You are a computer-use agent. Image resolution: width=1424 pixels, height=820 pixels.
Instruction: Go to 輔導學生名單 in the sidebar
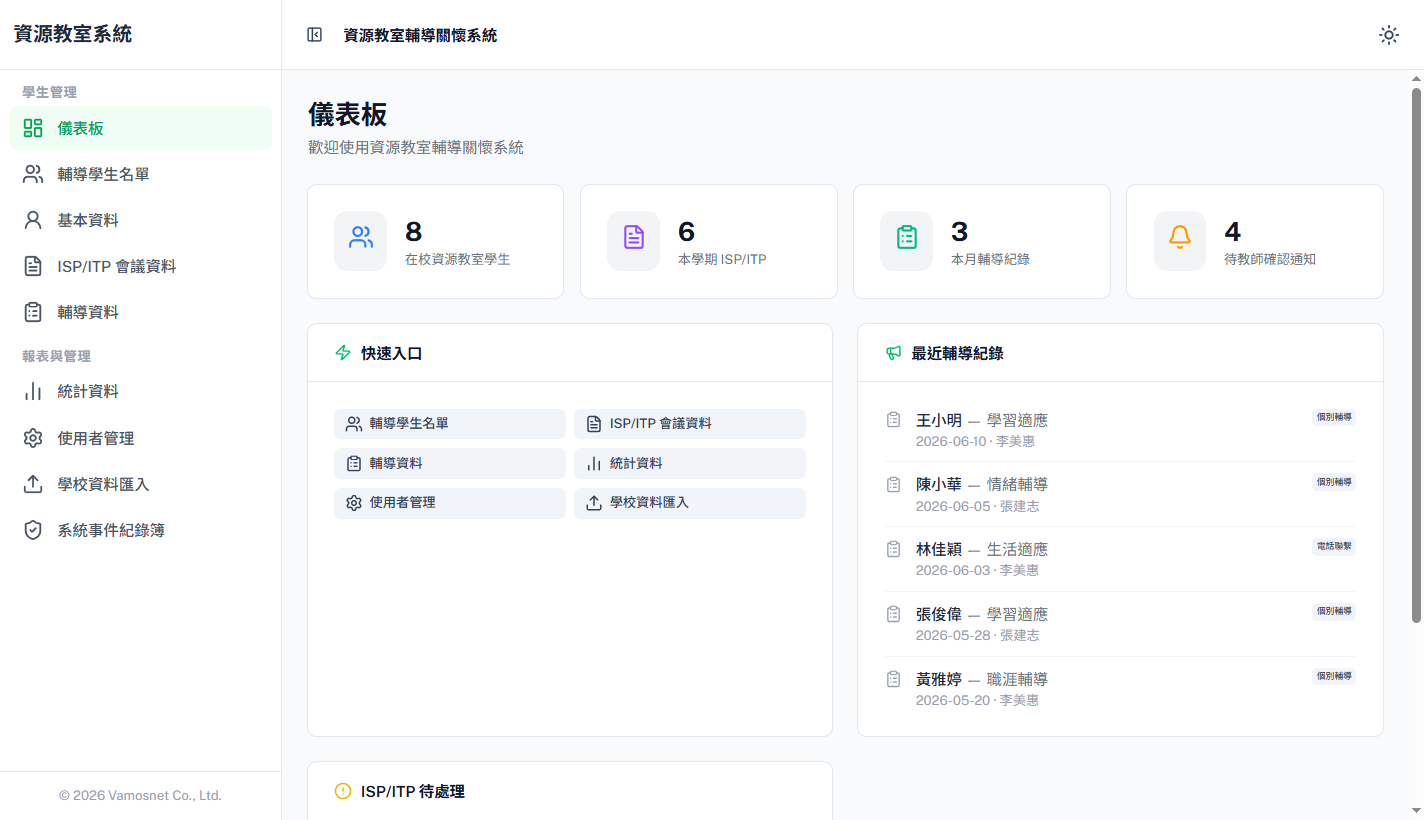[140, 174]
